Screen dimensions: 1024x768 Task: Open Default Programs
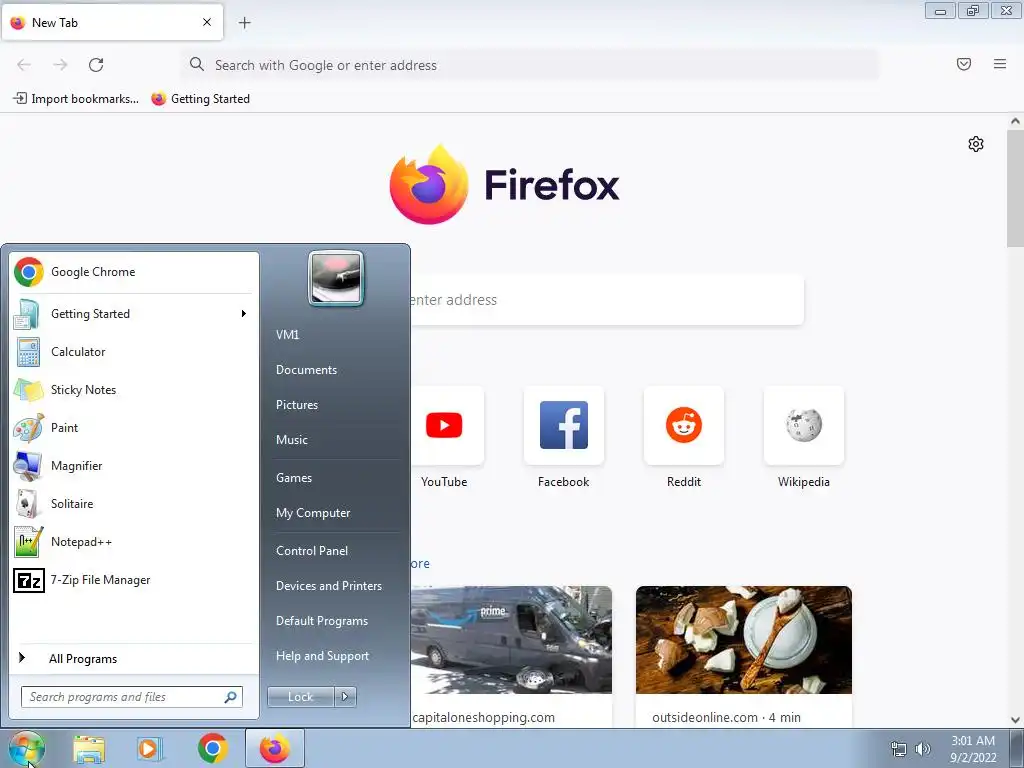(321, 621)
